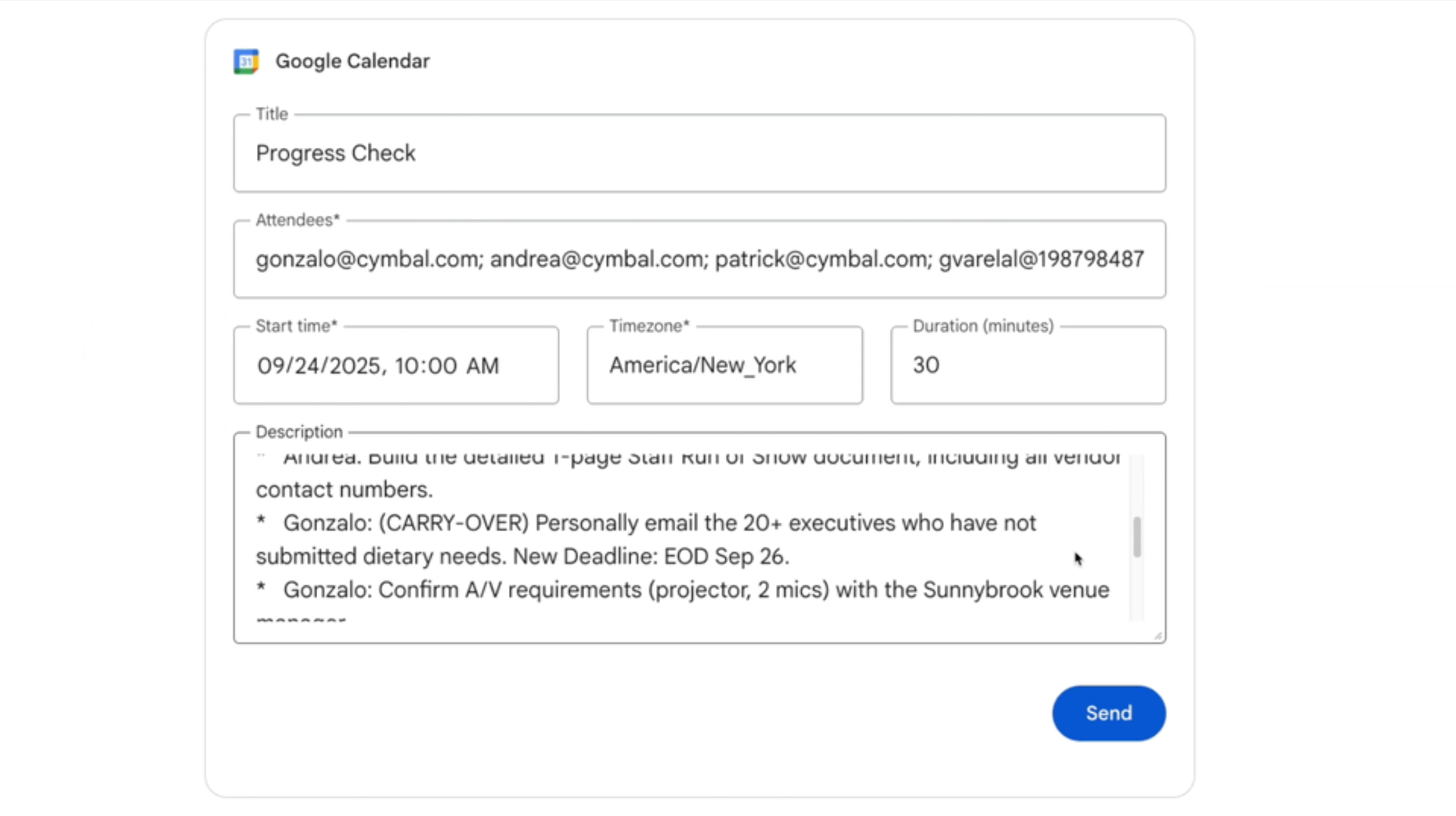This screenshot has width=1456, height=816.
Task: Click the Google Calendar logo icon
Action: pos(246,61)
